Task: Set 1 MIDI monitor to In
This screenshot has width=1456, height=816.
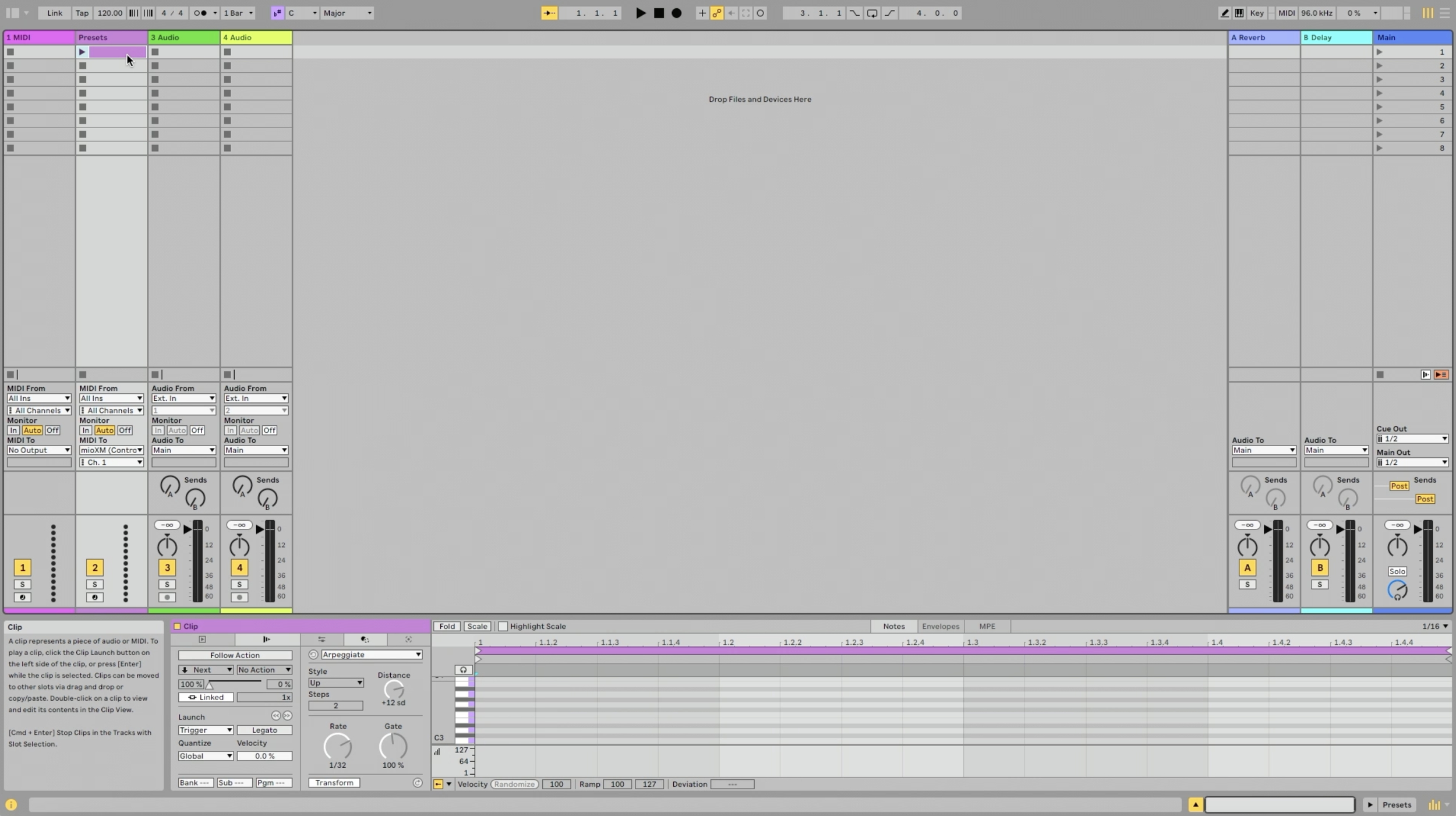Action: click(x=13, y=430)
